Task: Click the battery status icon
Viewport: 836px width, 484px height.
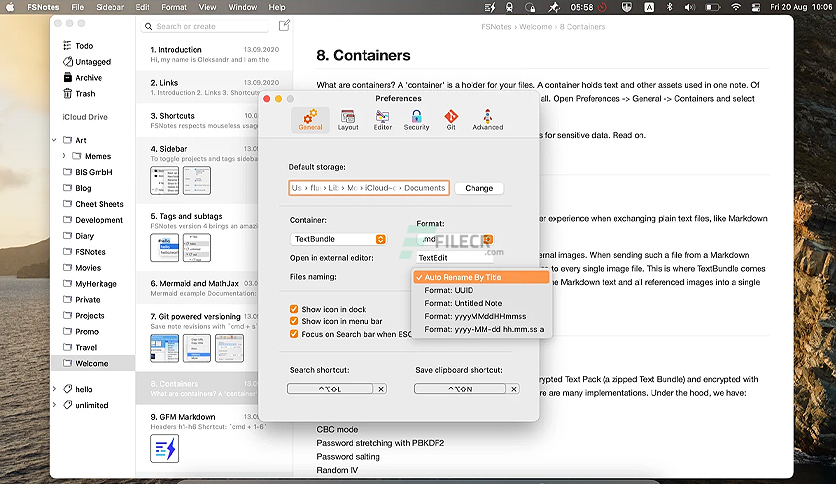Action: pos(713,7)
